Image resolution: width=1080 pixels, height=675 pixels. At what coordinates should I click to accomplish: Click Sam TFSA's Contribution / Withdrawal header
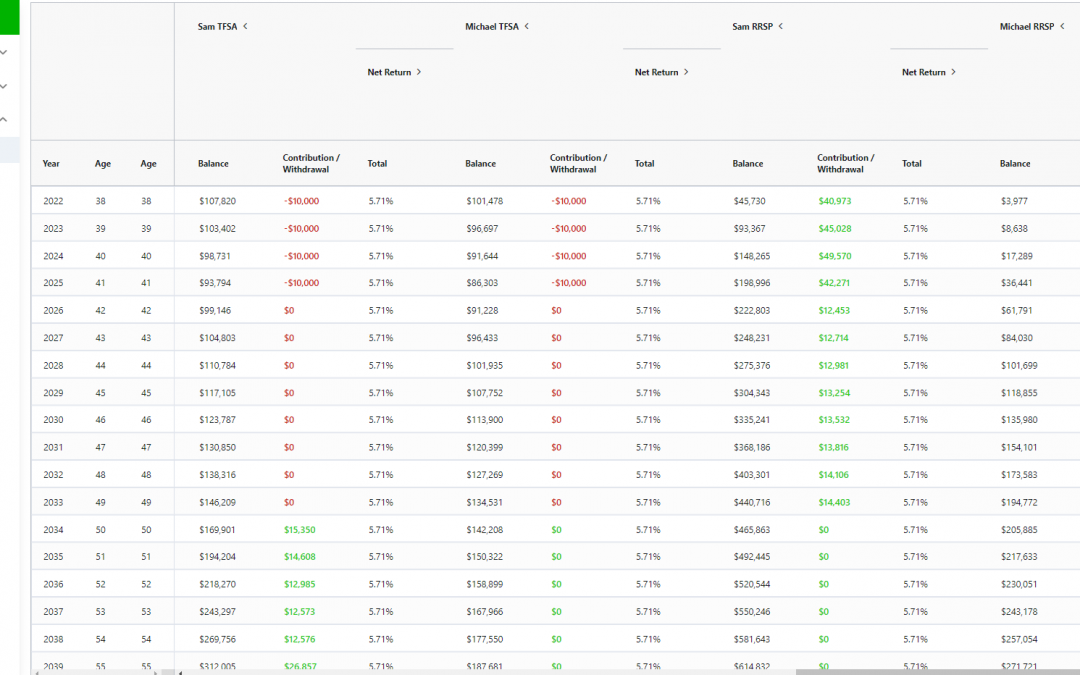[x=311, y=163]
